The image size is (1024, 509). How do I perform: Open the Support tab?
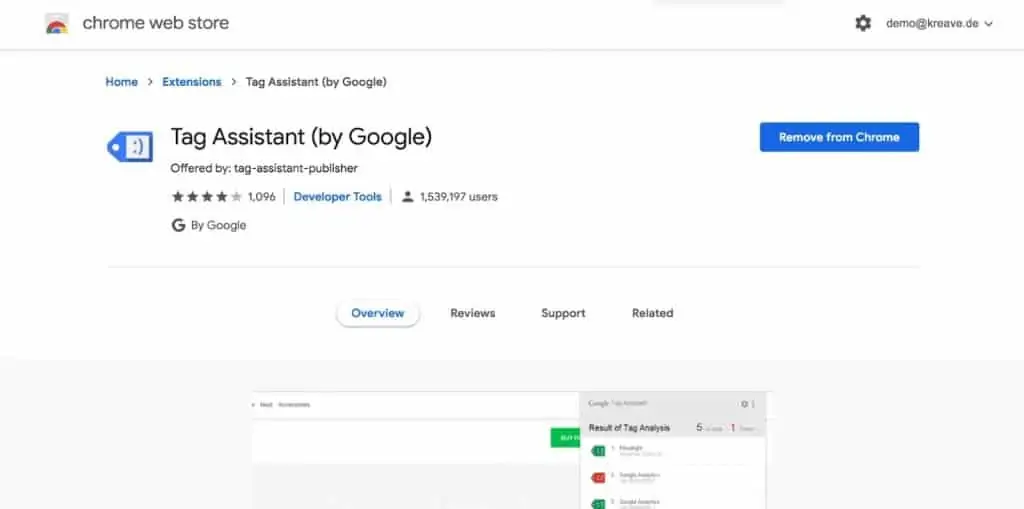563,313
